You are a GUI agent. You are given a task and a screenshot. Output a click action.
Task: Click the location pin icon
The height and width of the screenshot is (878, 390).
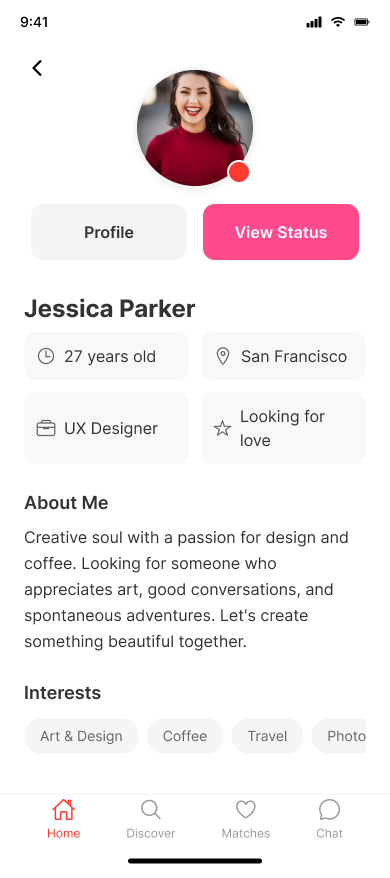click(x=223, y=356)
